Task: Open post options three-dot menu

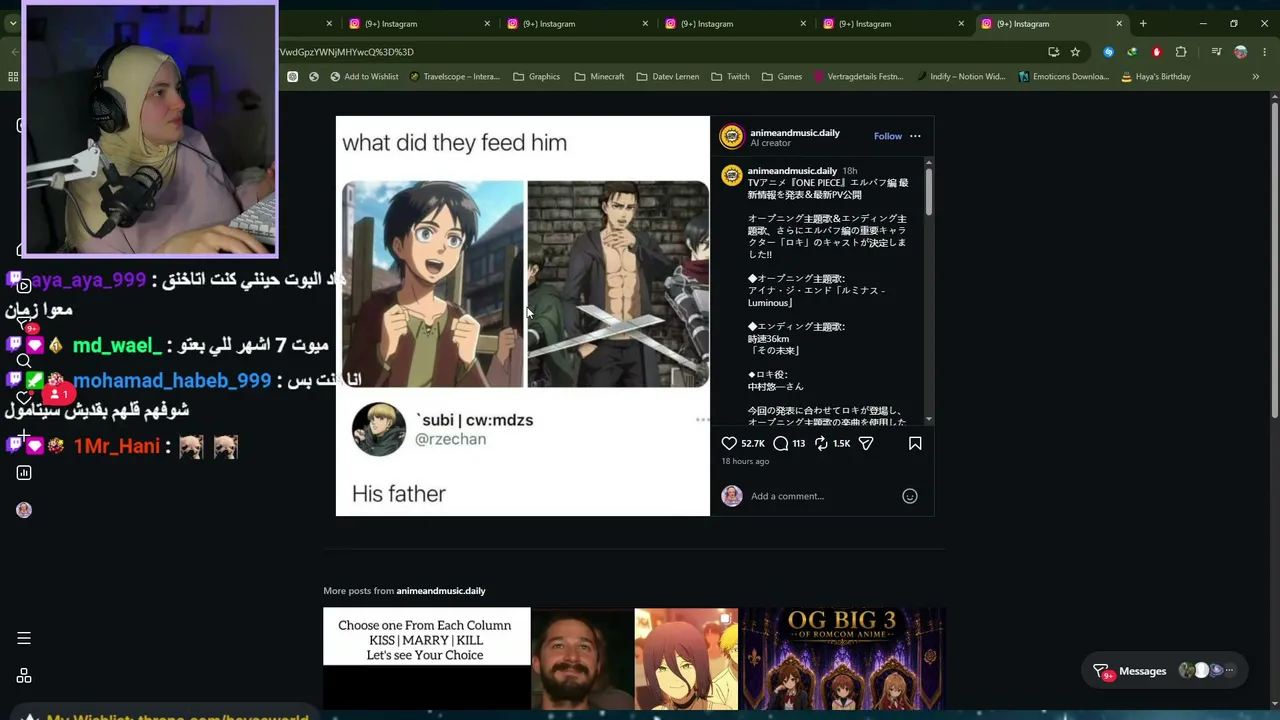Action: click(915, 136)
